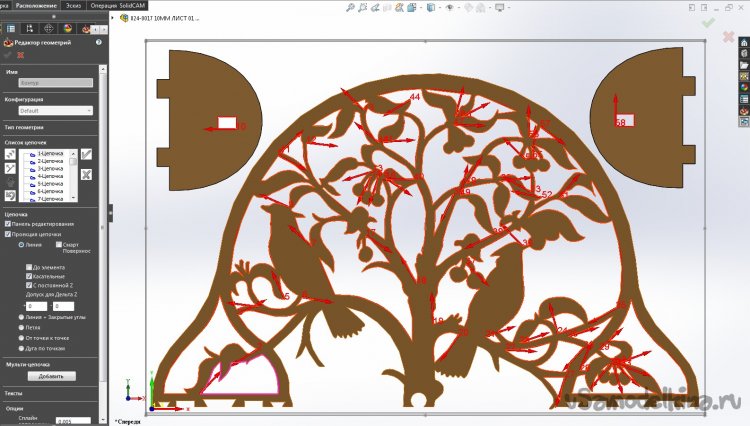Switch to the FeatureManager tree tab icon

[10, 27]
